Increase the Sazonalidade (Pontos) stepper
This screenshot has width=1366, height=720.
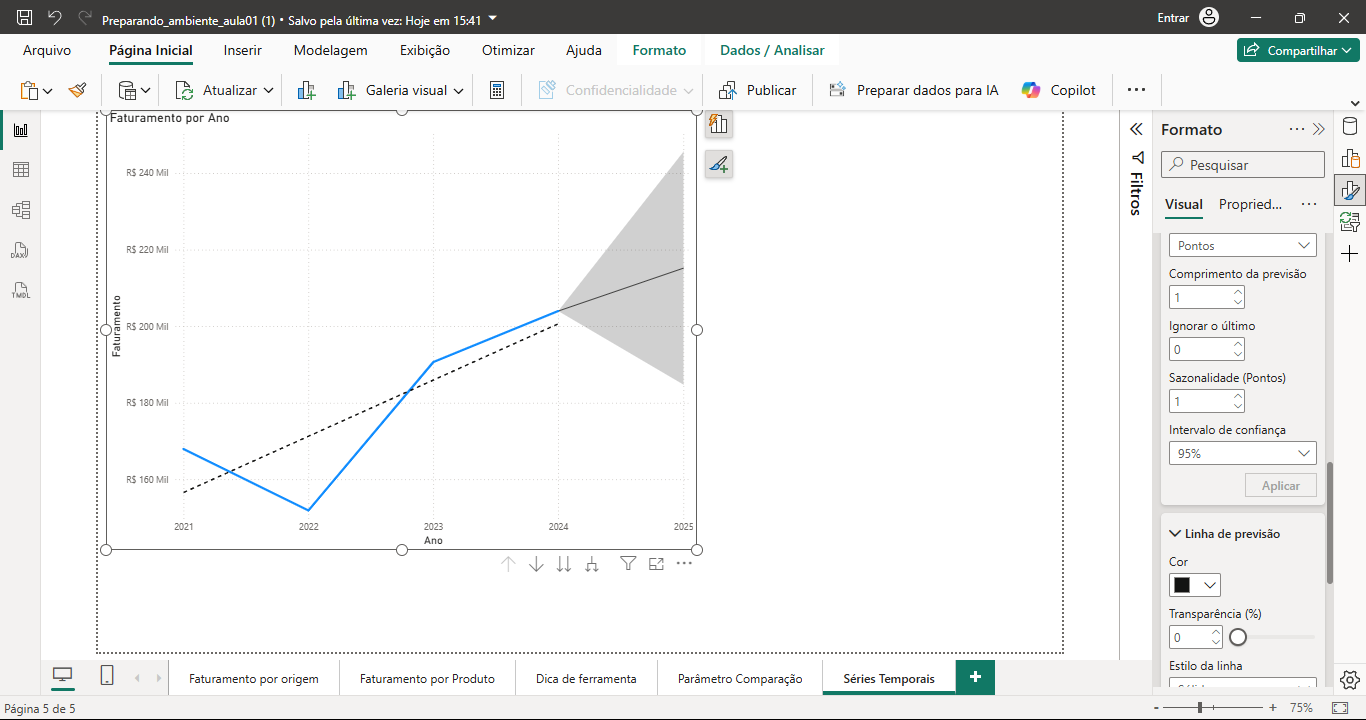coord(1238,396)
